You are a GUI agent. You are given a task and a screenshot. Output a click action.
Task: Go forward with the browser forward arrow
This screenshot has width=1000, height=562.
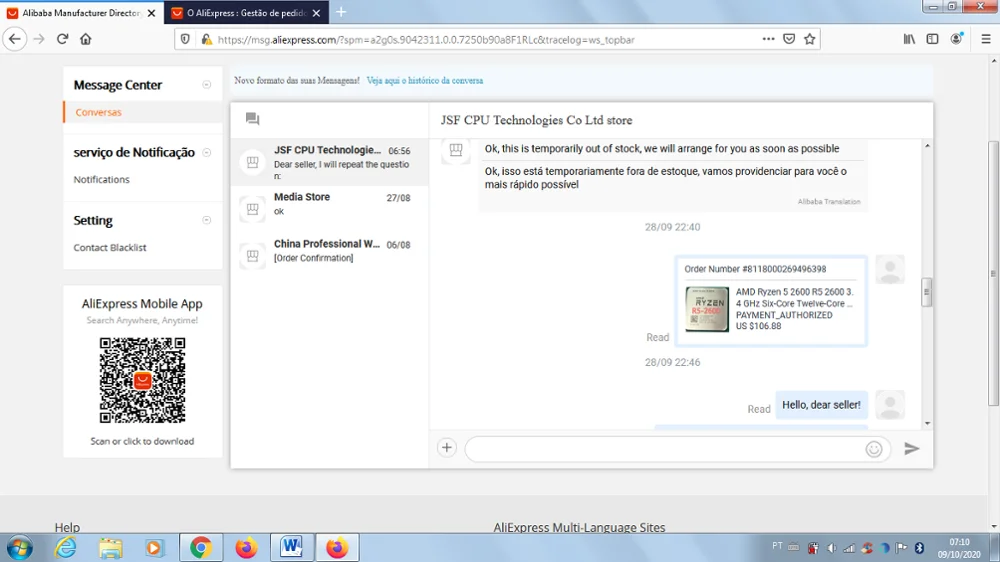pyautogui.click(x=39, y=39)
